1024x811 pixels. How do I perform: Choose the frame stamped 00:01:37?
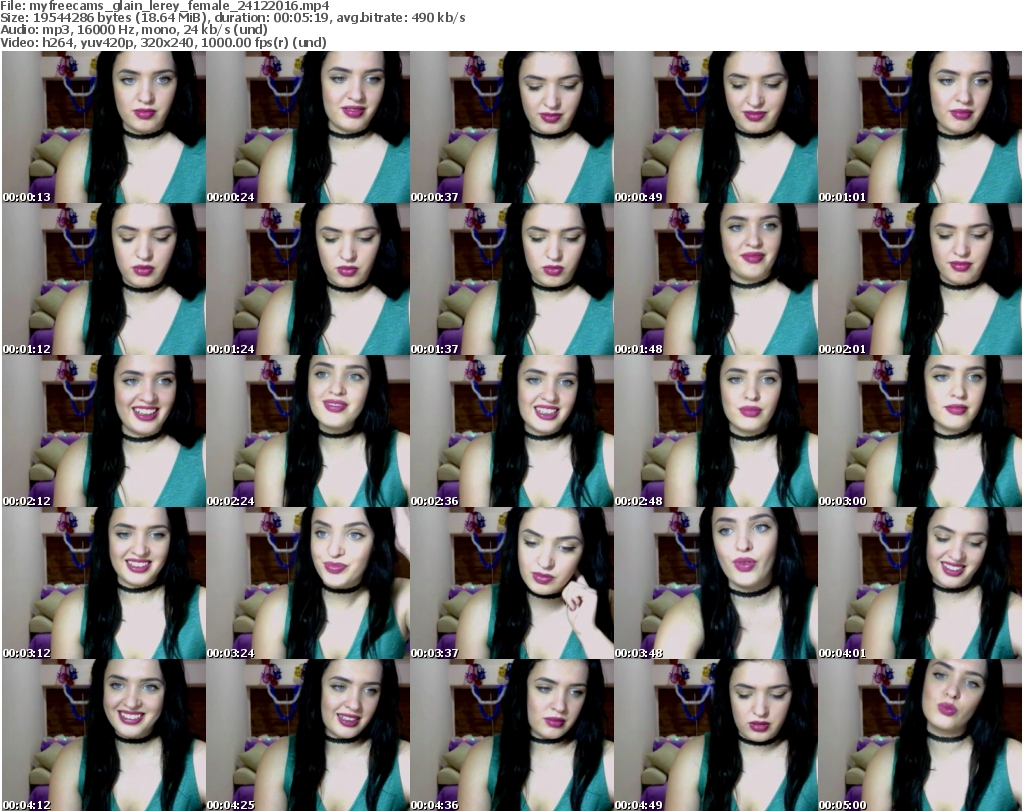coord(512,279)
